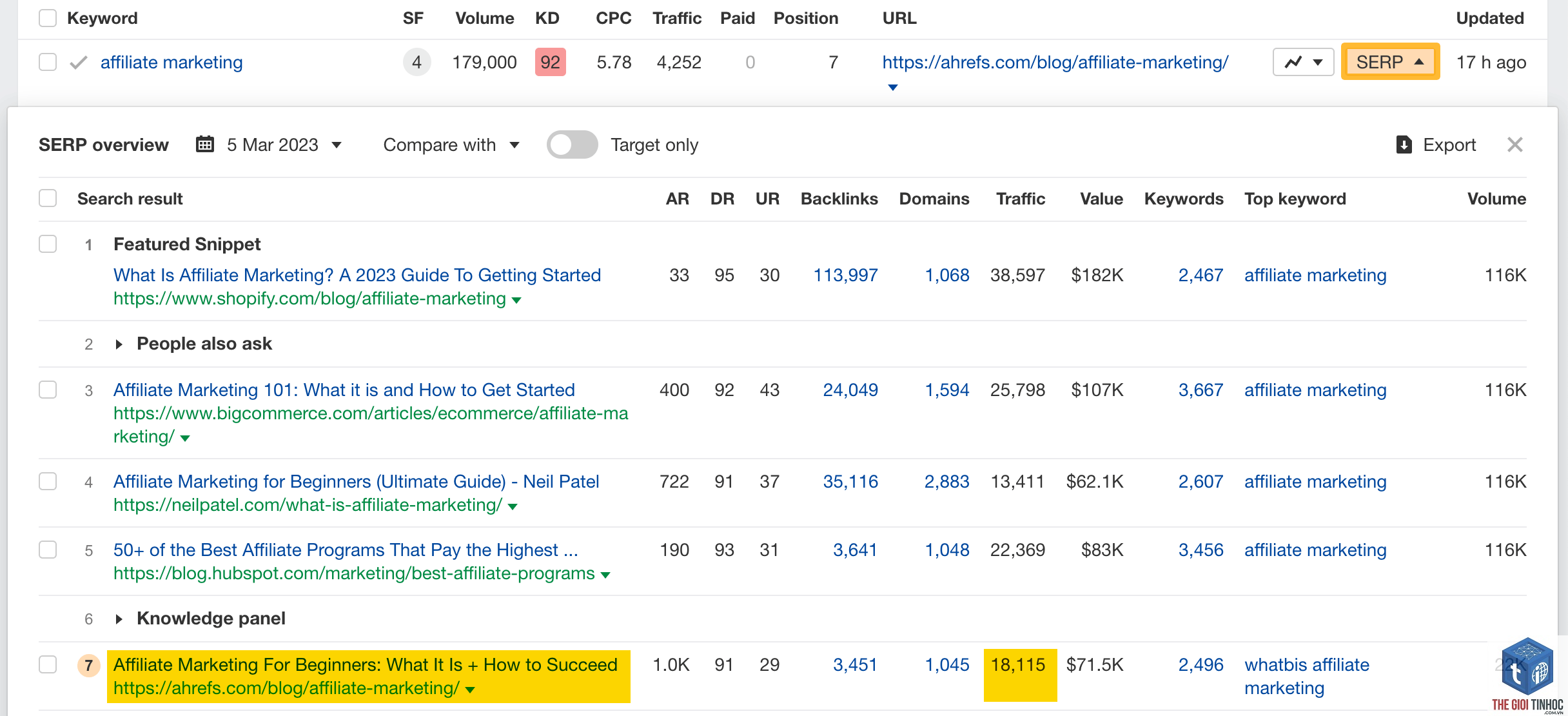
Task: Open the position history chart dropdown
Action: 1303,63
